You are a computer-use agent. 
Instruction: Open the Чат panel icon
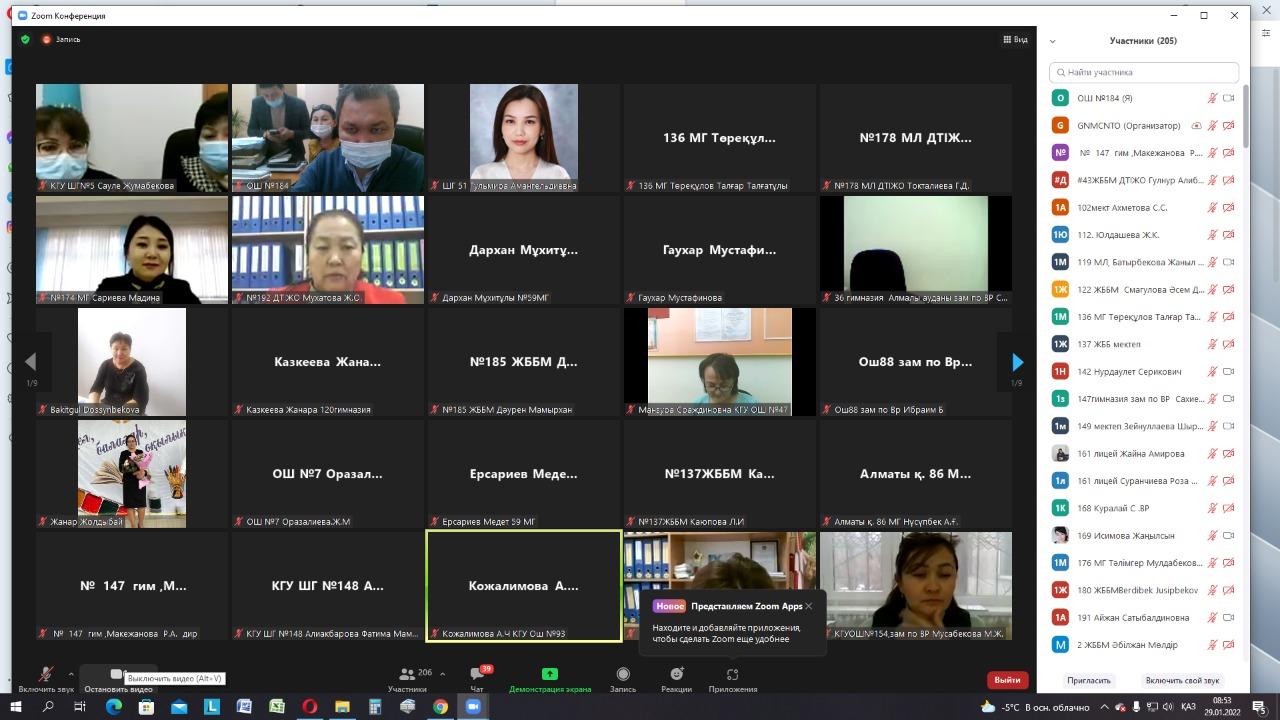477,675
